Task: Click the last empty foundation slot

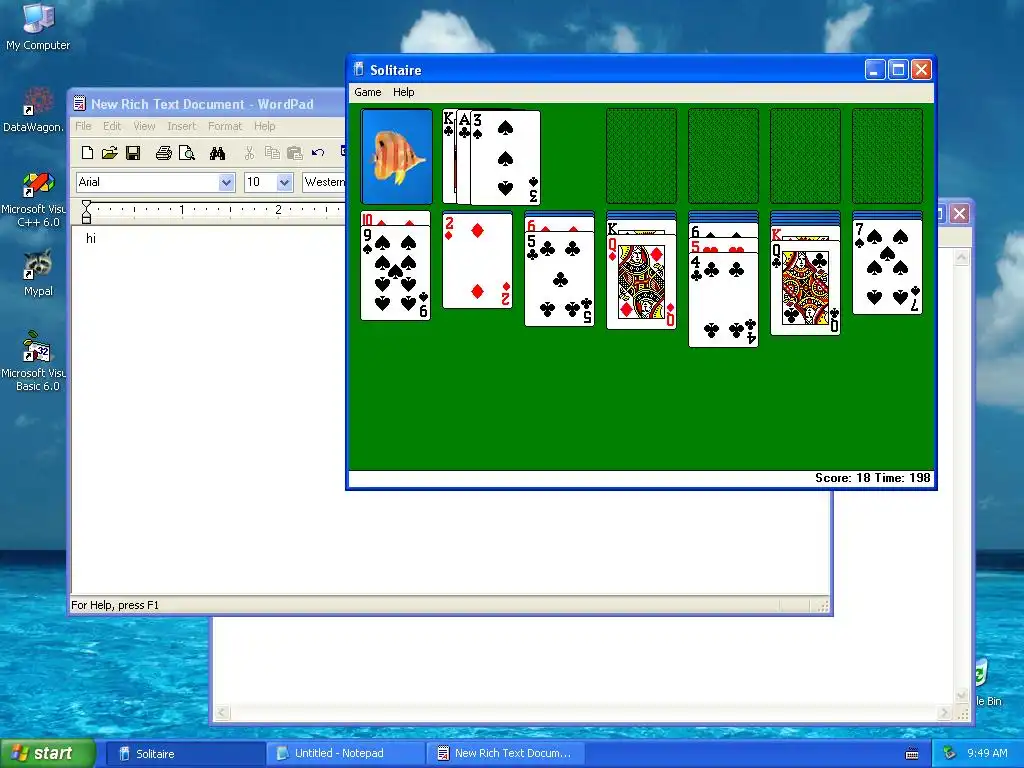Action: (888, 157)
